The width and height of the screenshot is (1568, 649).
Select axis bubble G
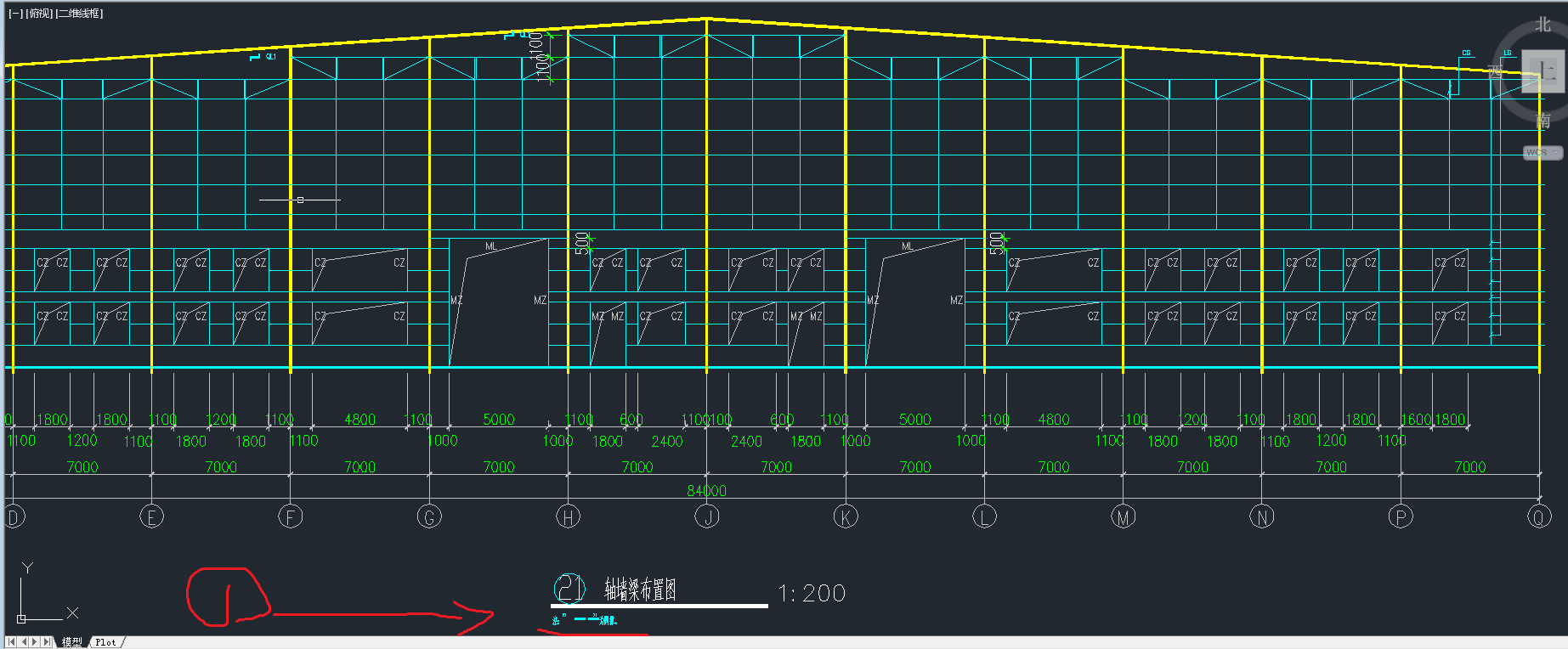pyautogui.click(x=429, y=516)
